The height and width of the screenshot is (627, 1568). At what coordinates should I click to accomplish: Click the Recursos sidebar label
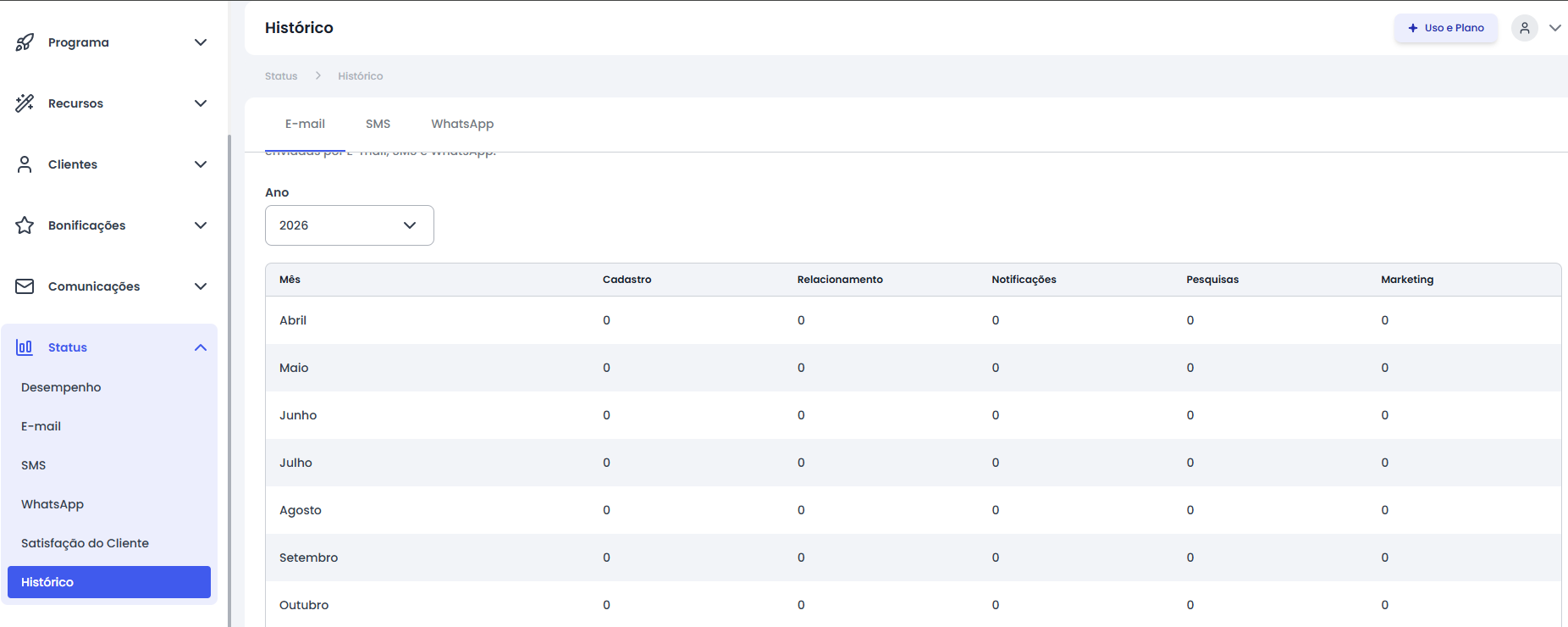pyautogui.click(x=75, y=103)
